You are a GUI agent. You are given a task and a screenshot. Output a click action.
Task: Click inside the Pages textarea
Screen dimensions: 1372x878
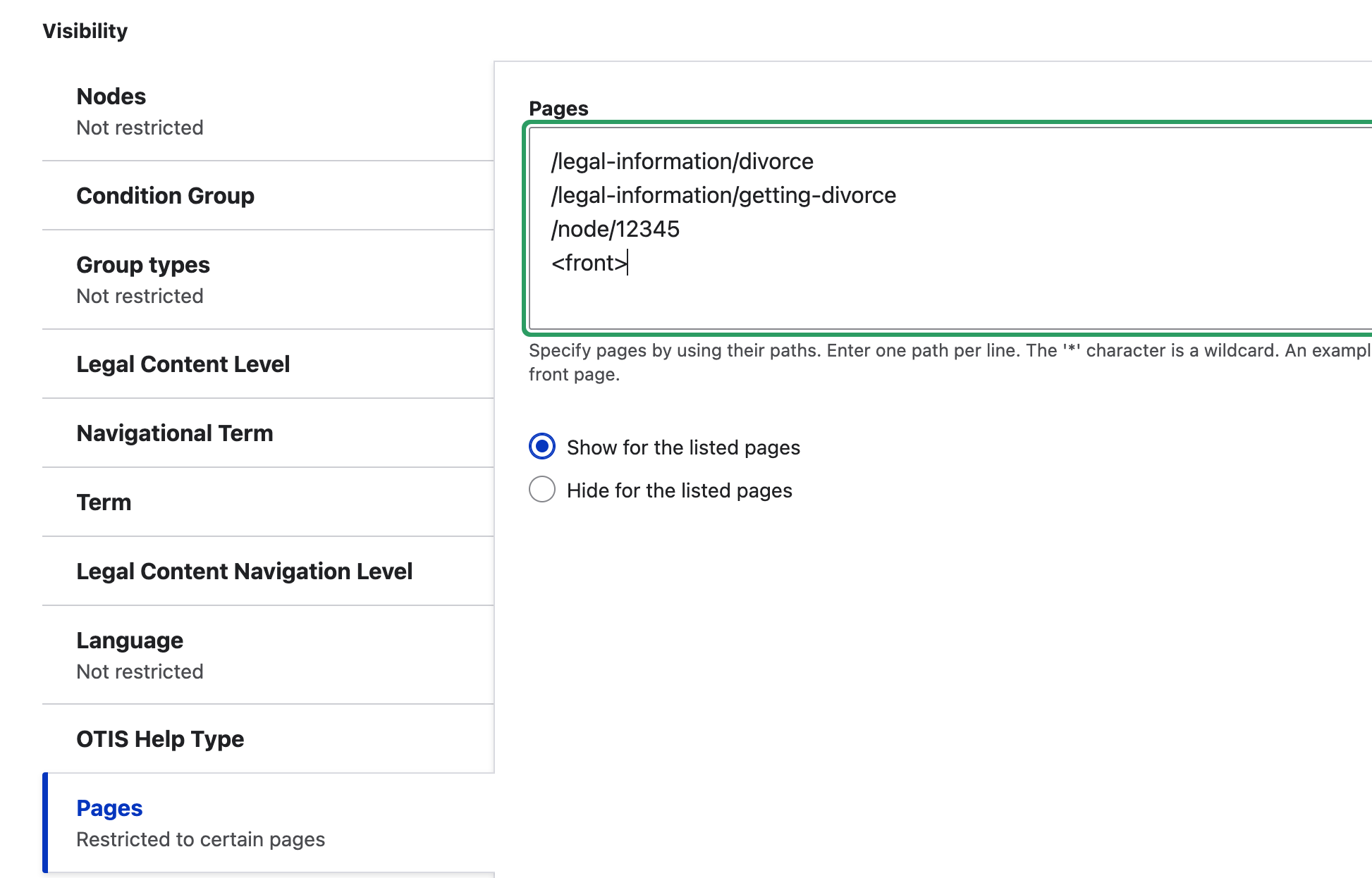click(x=950, y=228)
